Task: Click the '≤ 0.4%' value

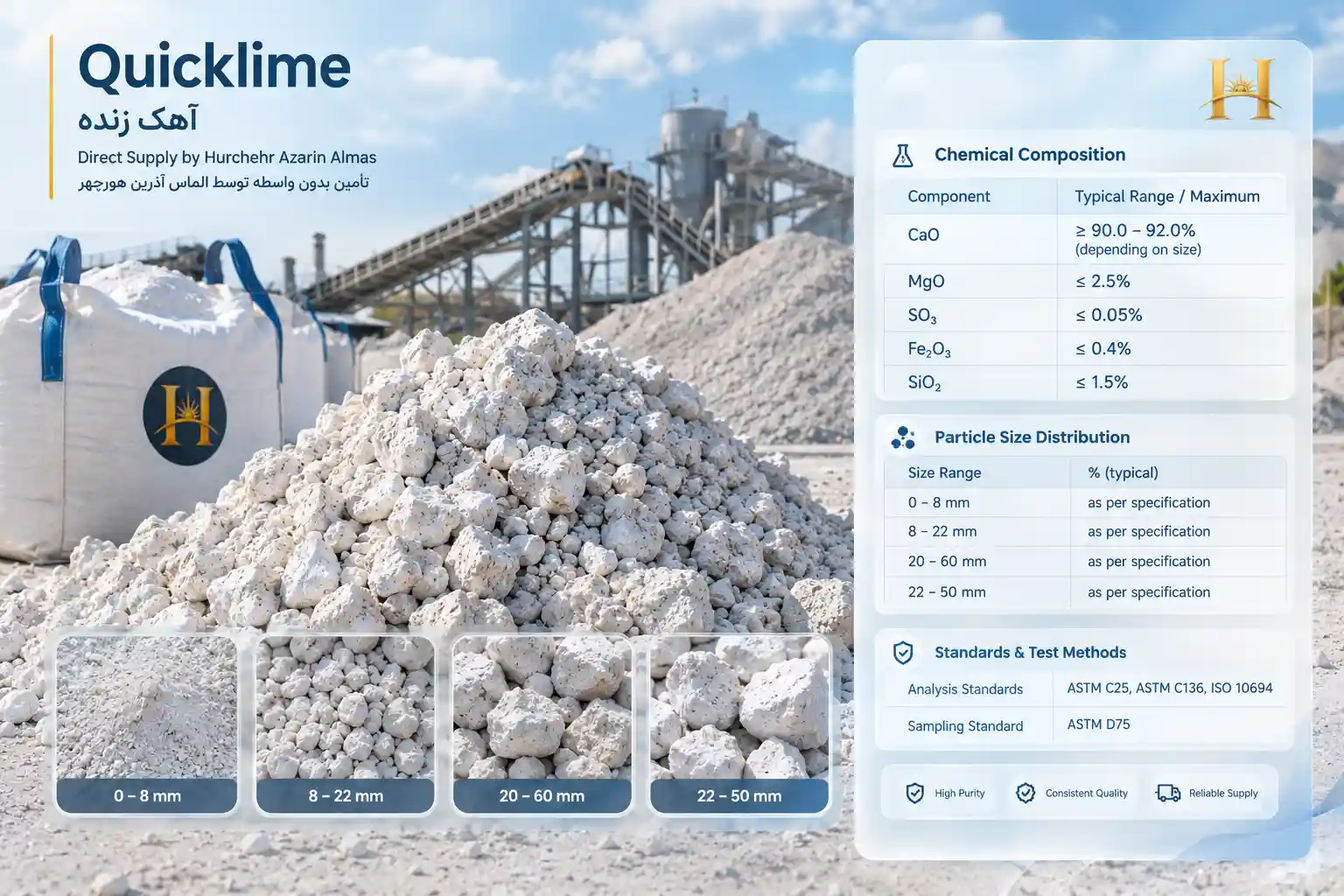Action: click(1102, 349)
